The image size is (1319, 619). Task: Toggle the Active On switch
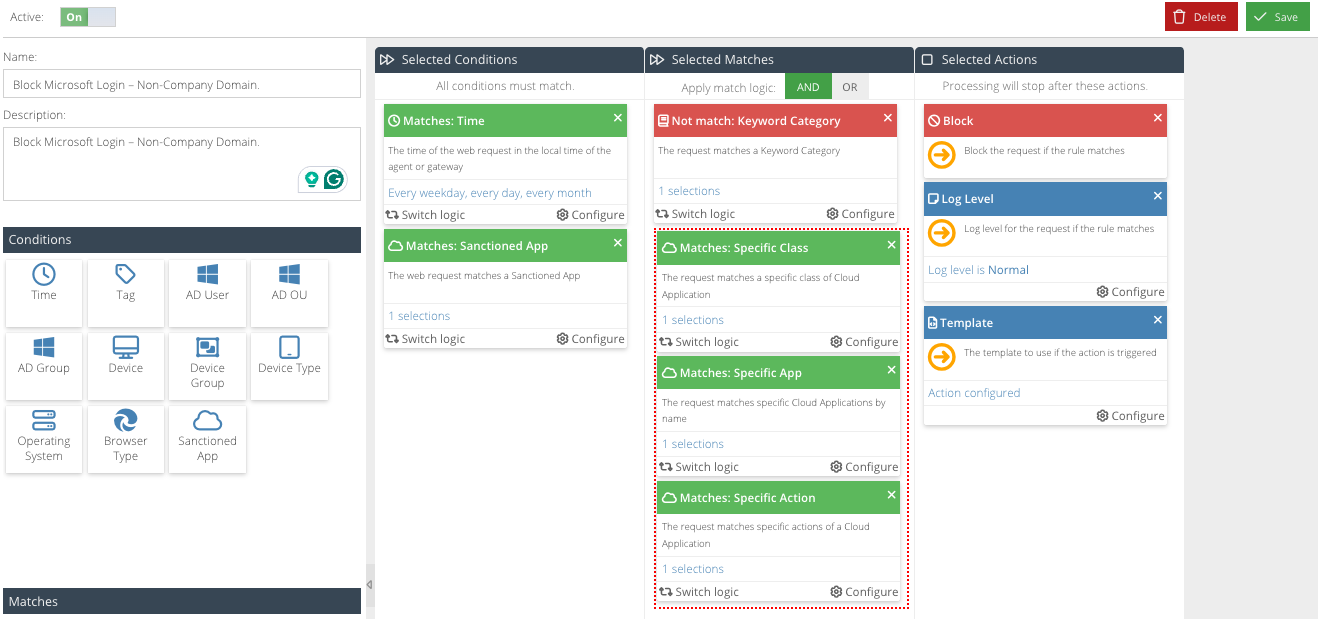88,17
